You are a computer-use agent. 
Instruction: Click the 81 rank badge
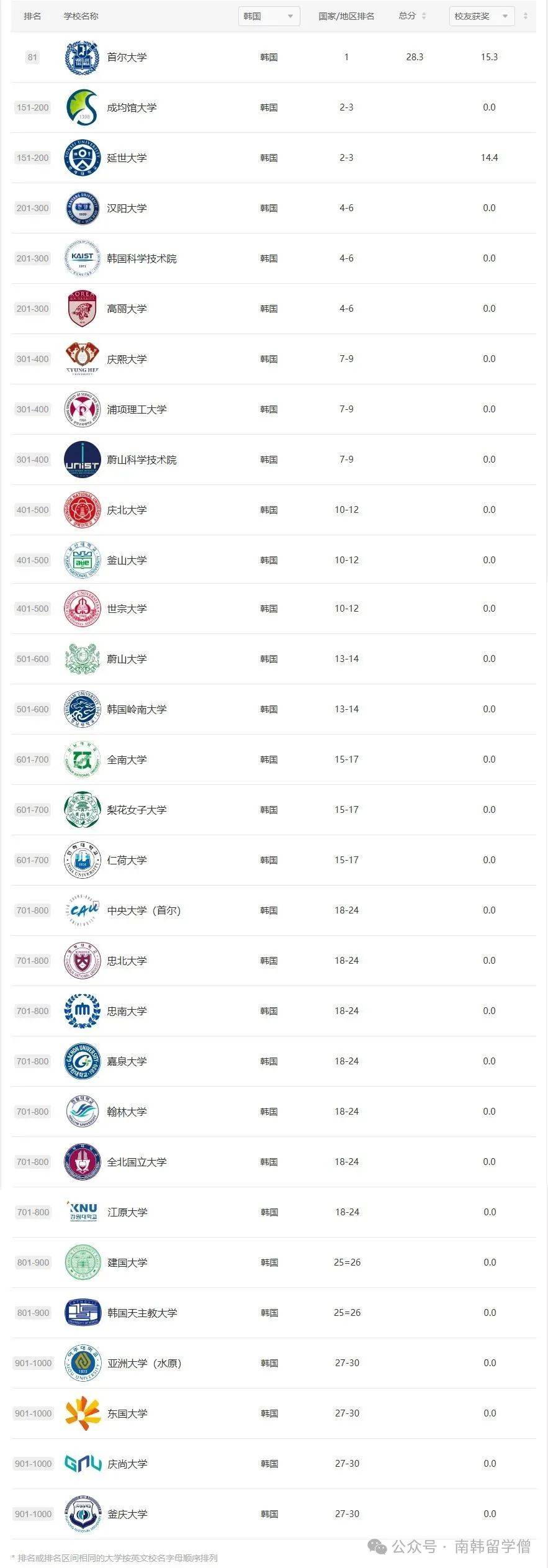pyautogui.click(x=32, y=57)
